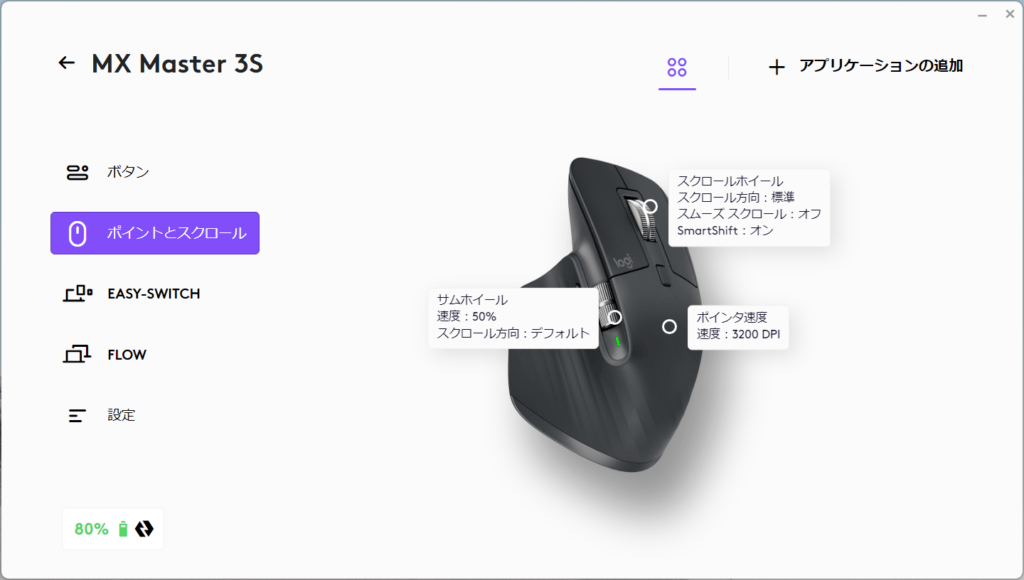
Task: Click the EASY-SWITCH devices icon
Action: coord(78,293)
